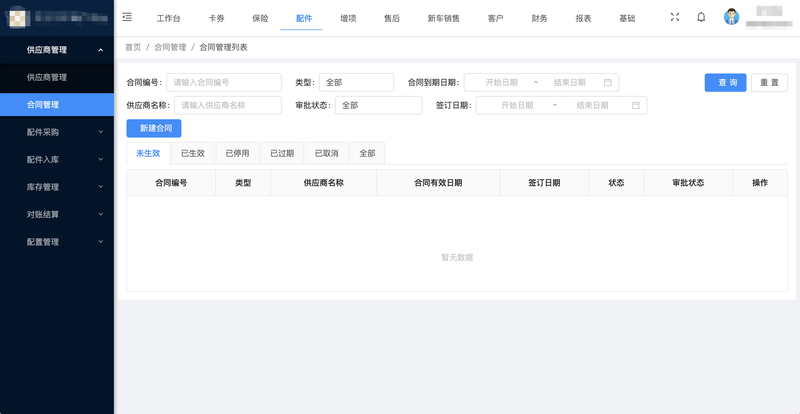Open the 审批状态 dropdown
800x414 pixels.
378,105
